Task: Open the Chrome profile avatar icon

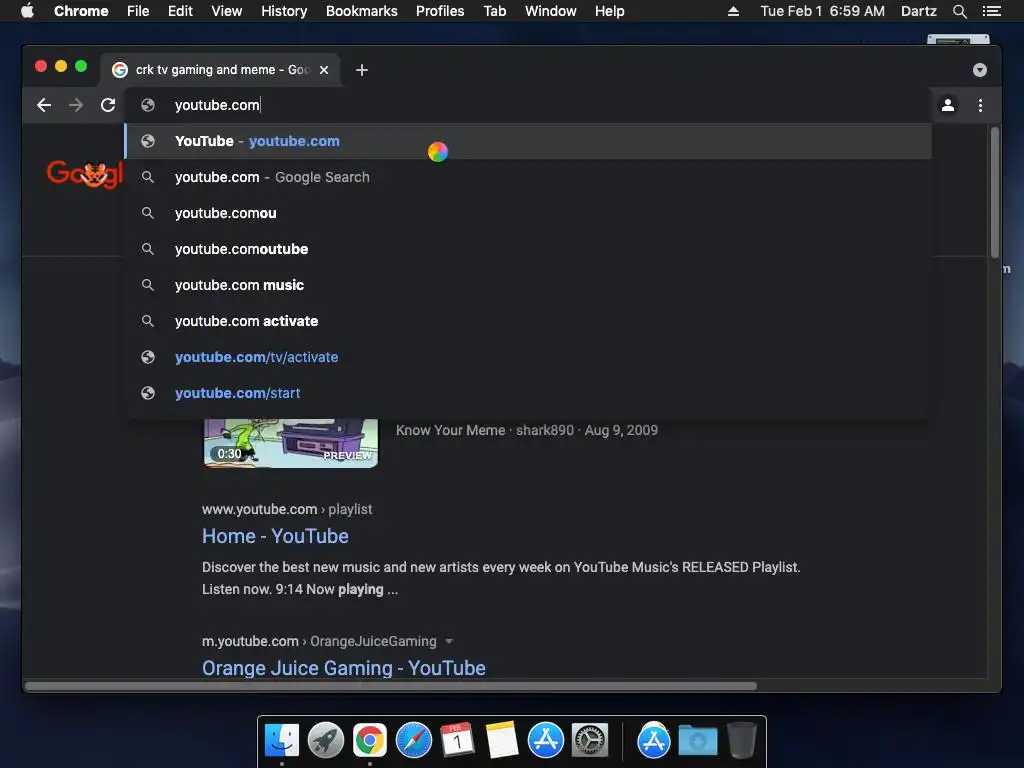Action: pyautogui.click(x=948, y=105)
